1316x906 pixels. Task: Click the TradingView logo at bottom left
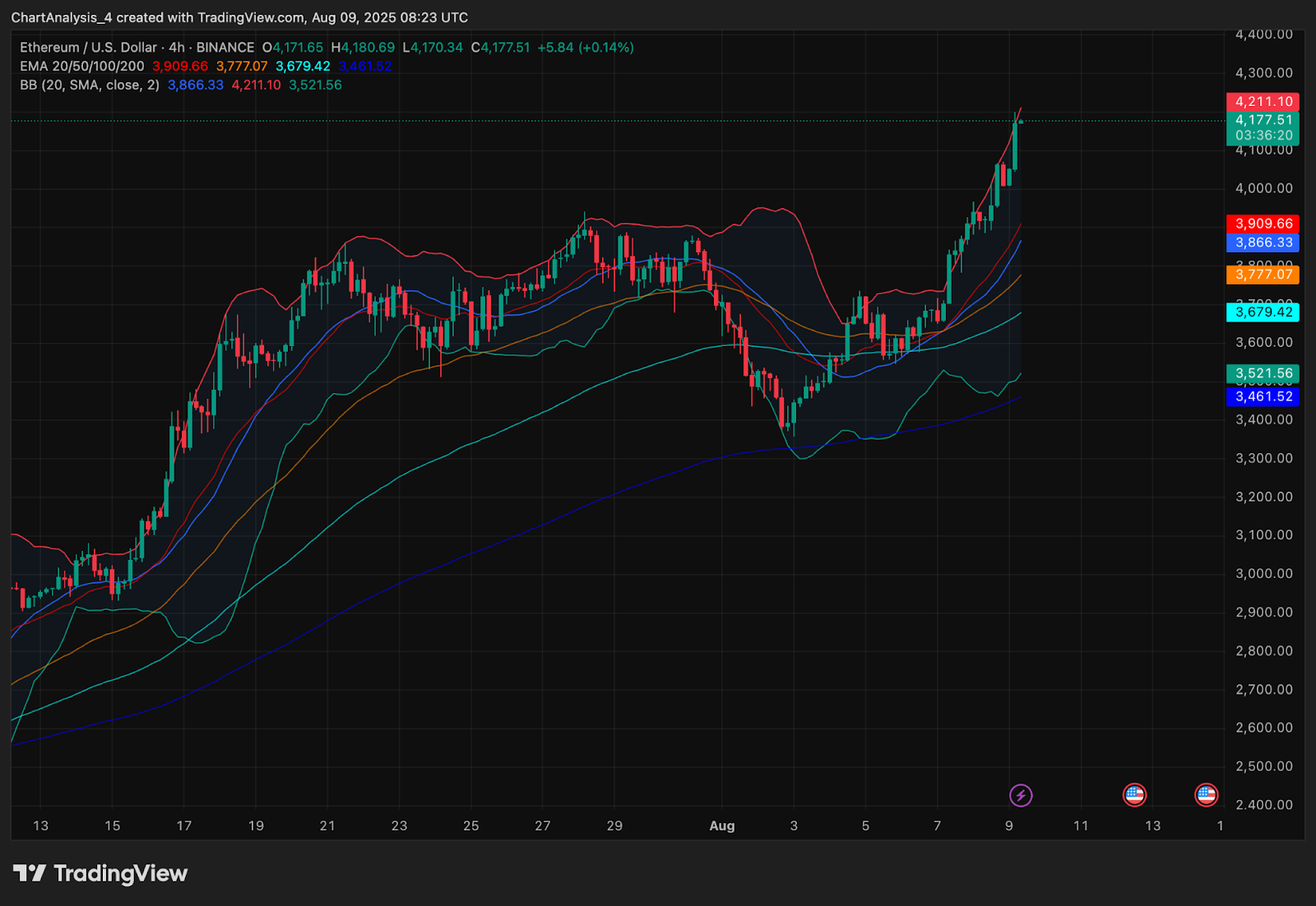pyautogui.click(x=100, y=873)
